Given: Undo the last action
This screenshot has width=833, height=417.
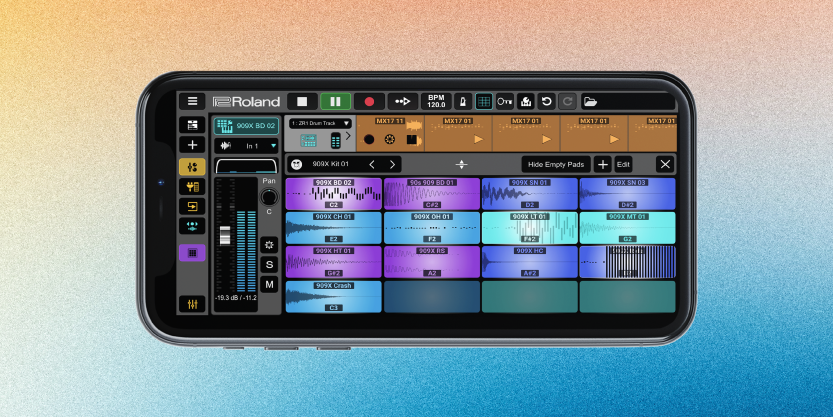Looking at the screenshot, I should pos(546,101).
